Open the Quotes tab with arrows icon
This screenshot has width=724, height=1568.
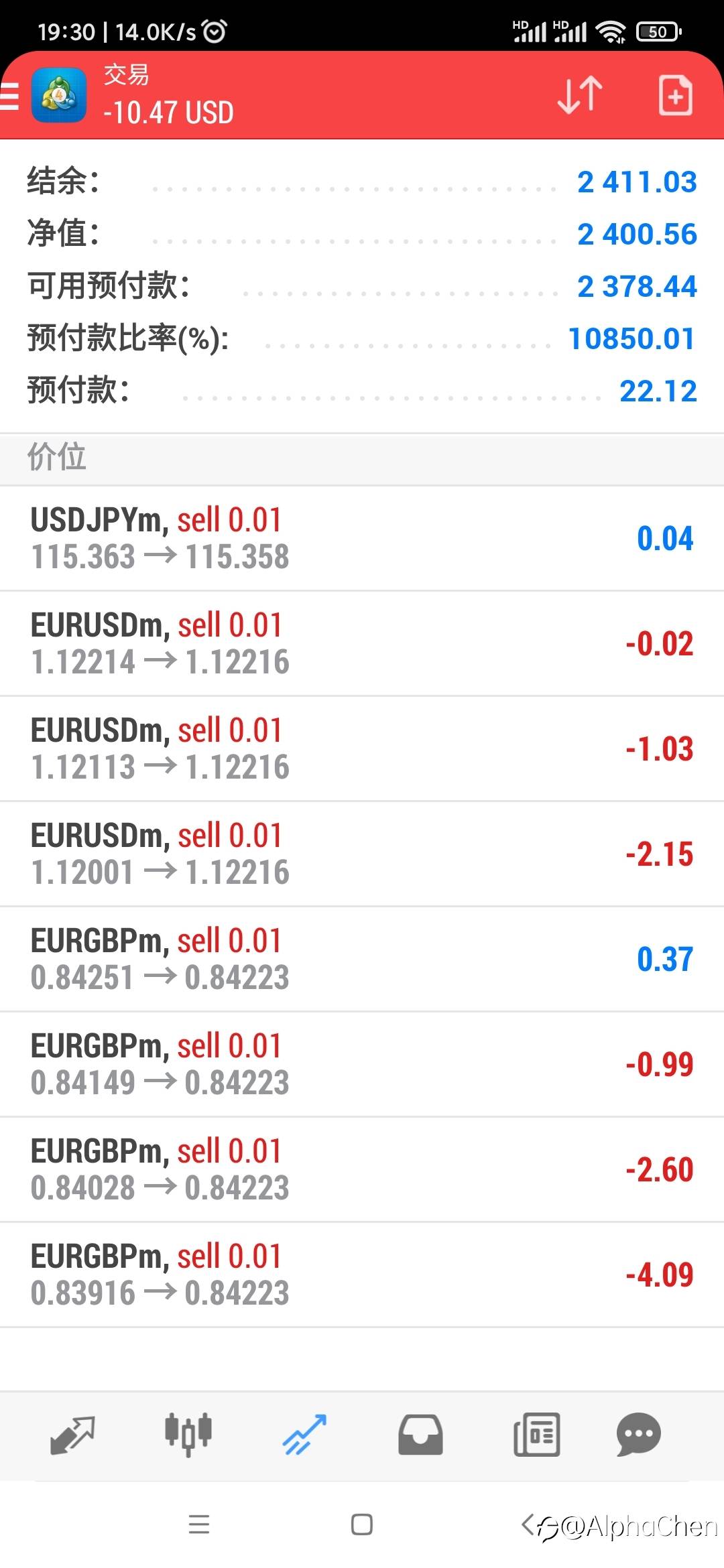pos(72,1435)
